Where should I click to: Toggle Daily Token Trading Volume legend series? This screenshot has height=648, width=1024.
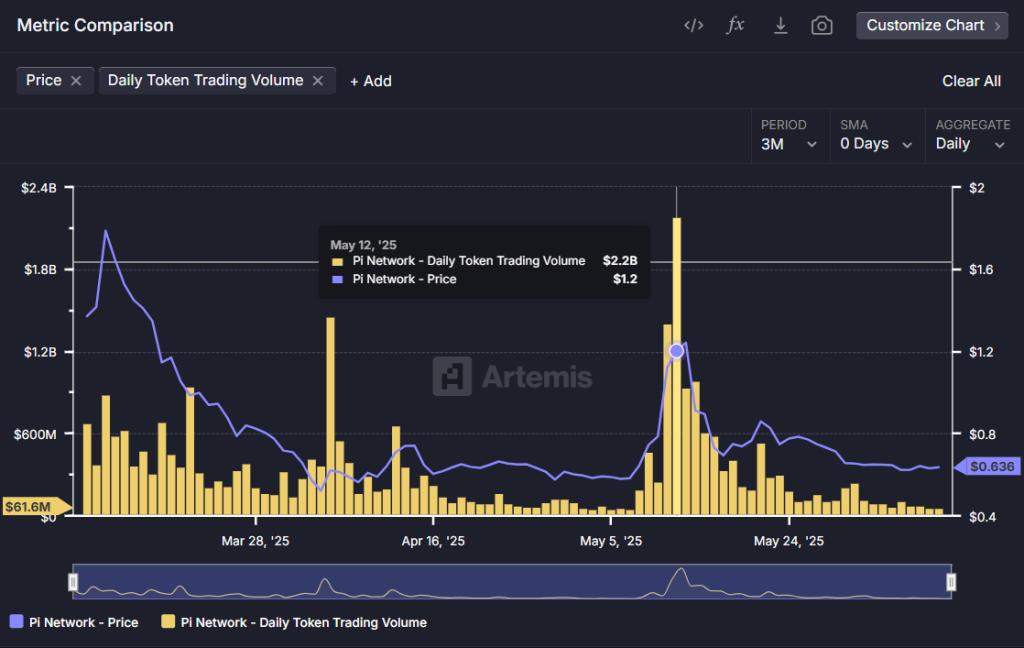point(293,622)
